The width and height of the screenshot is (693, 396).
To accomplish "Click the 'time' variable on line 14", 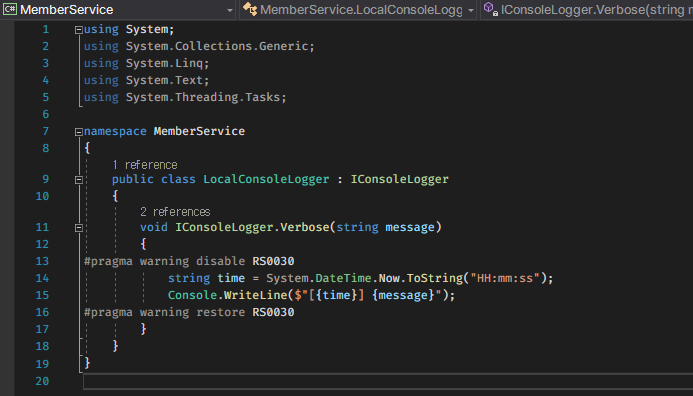I will [x=231, y=278].
